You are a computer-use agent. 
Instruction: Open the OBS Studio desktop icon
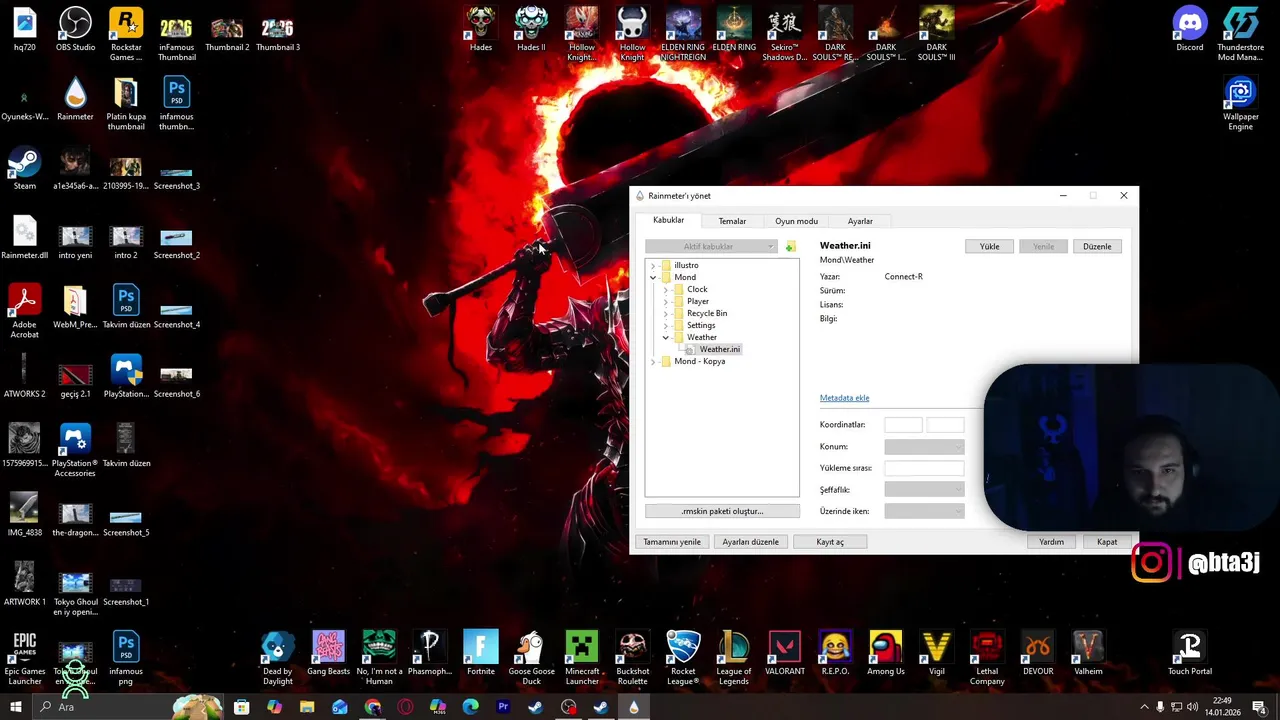coord(75,29)
